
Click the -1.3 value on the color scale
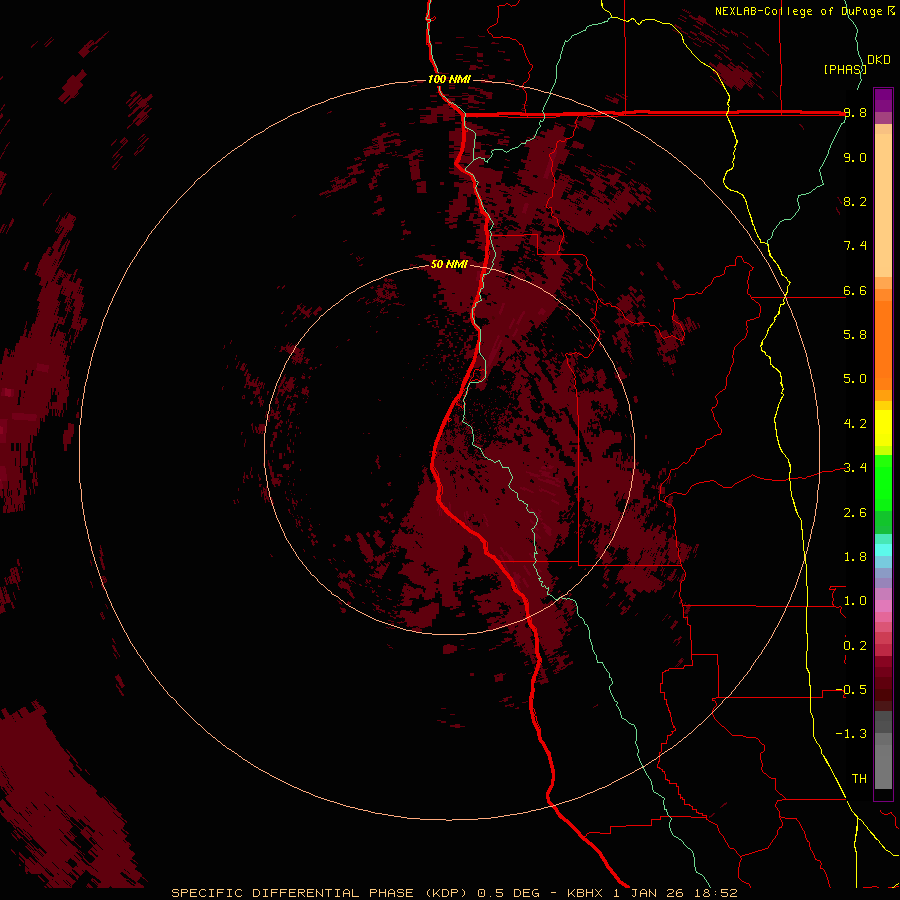[852, 734]
